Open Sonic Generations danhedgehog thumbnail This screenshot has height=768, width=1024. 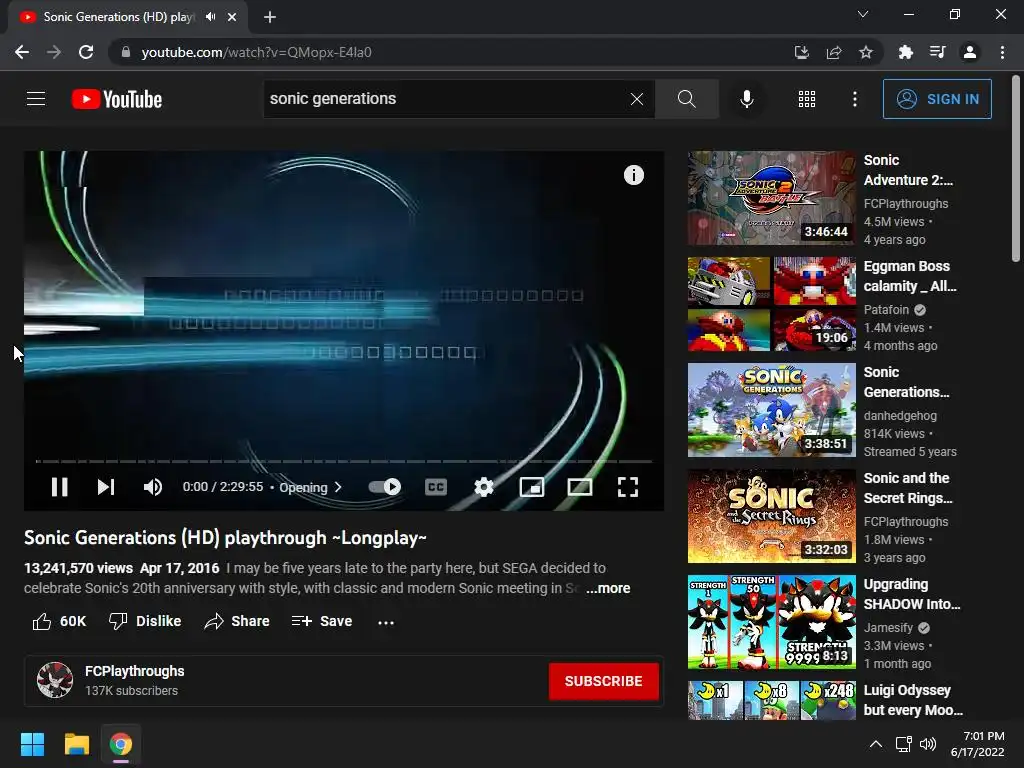tap(771, 410)
